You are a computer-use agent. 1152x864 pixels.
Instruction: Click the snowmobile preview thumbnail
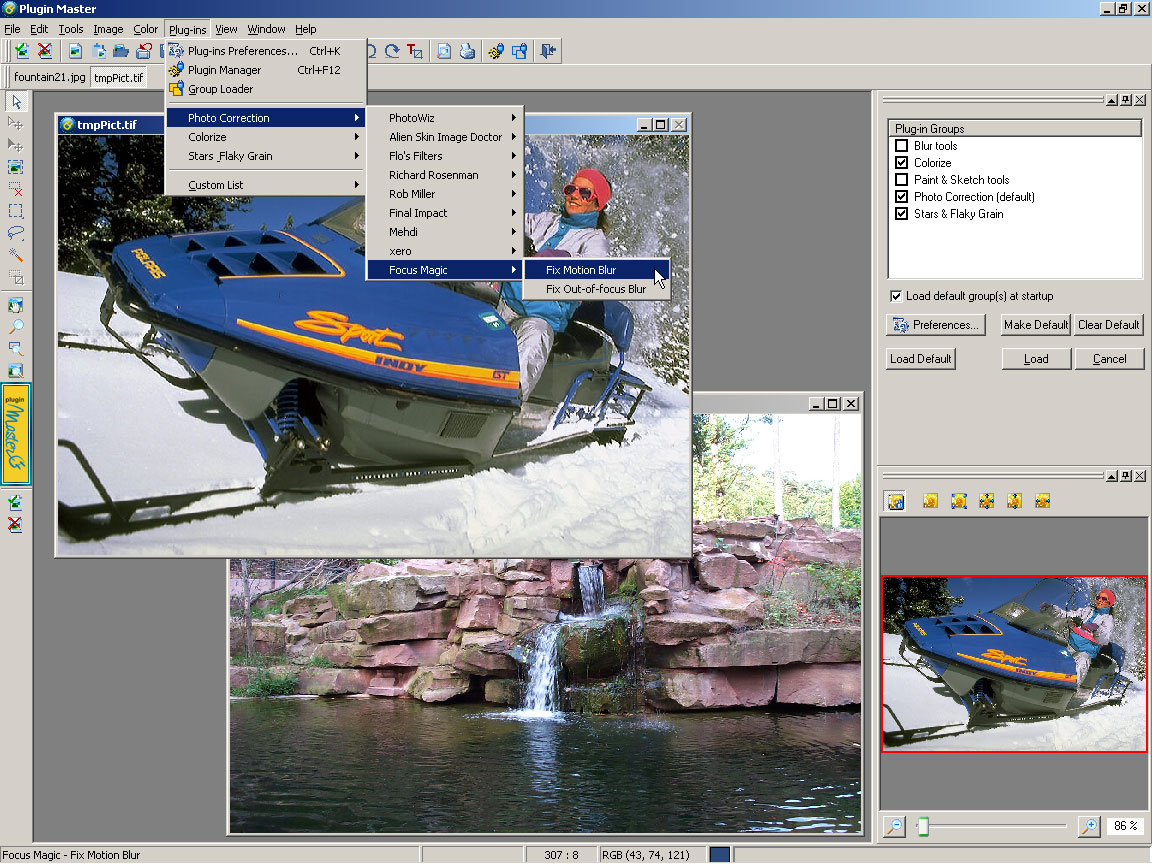click(1014, 663)
